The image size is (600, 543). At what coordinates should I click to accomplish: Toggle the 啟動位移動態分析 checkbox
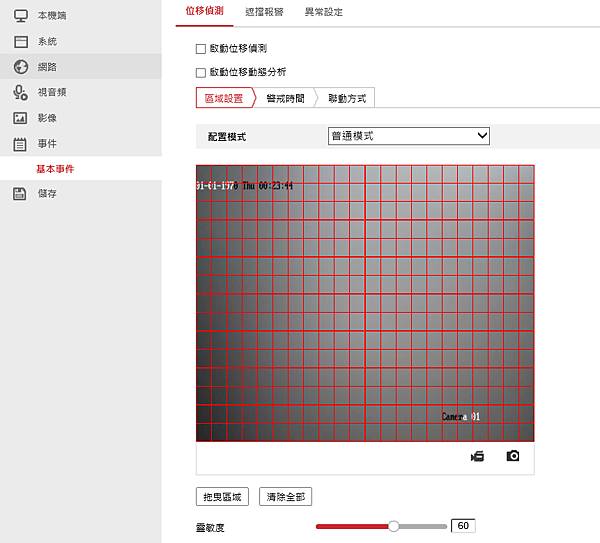pyautogui.click(x=201, y=73)
